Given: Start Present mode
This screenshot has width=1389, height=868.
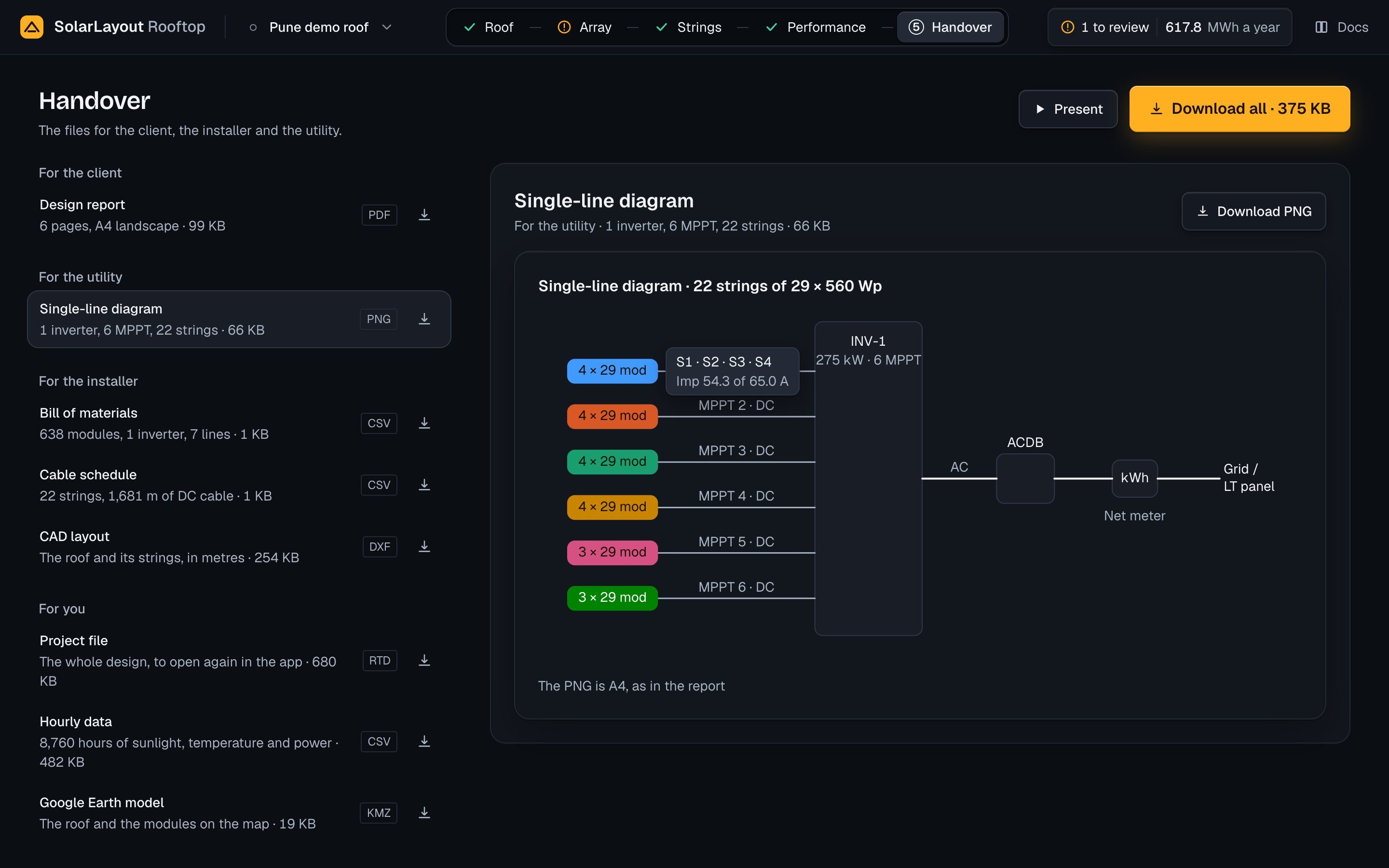Looking at the screenshot, I should point(1068,109).
